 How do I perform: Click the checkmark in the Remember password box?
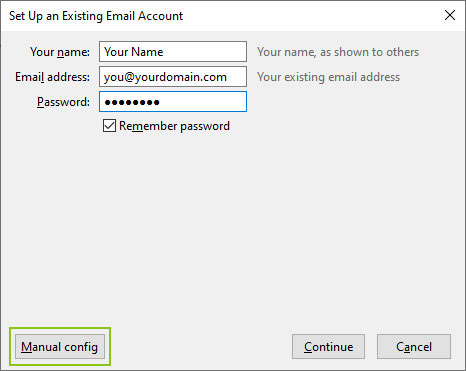click(109, 126)
